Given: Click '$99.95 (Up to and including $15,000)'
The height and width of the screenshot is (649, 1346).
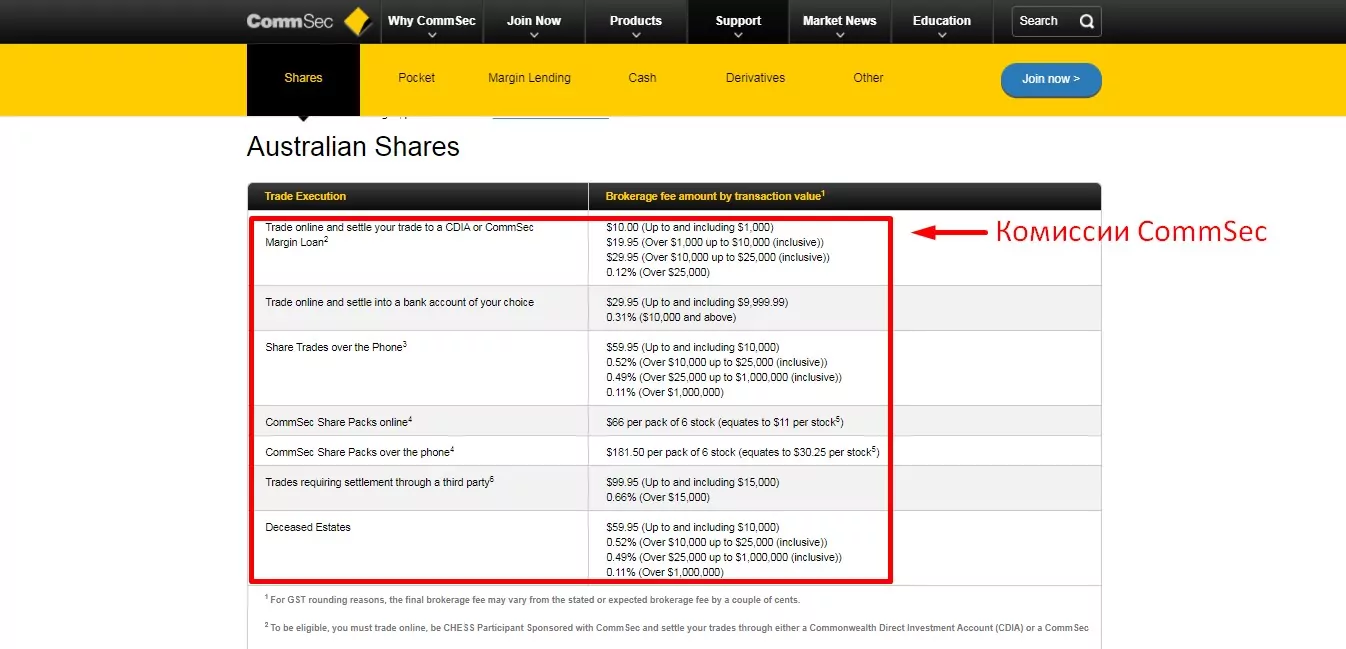Looking at the screenshot, I should 692,482.
